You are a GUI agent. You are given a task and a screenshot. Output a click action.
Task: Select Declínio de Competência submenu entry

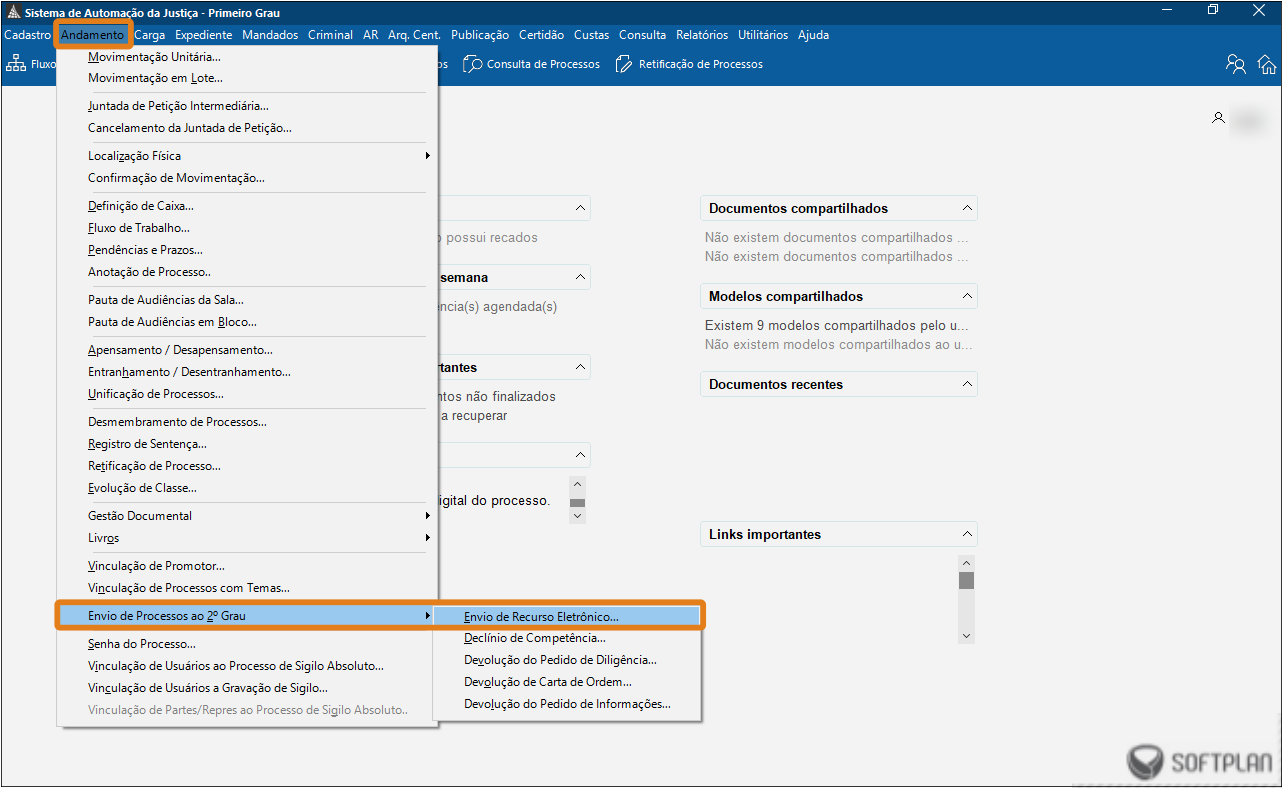click(534, 638)
